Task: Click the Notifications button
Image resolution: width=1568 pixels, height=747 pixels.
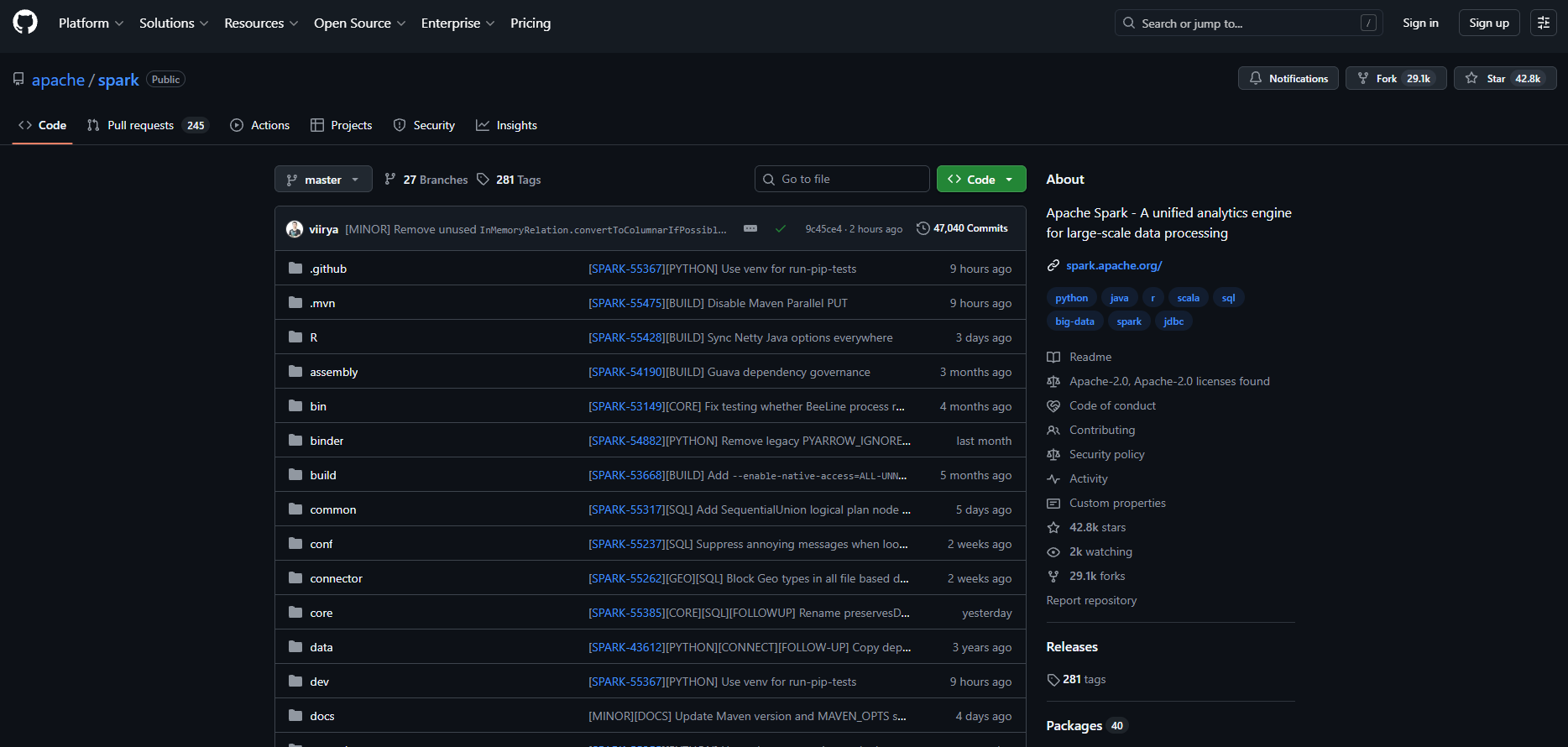Action: click(1288, 78)
